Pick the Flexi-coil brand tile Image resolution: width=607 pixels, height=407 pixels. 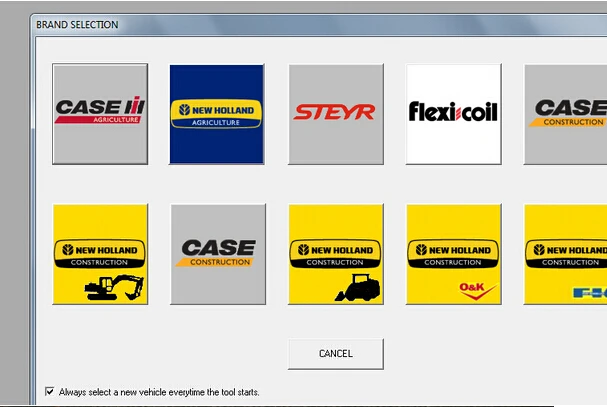pos(453,114)
